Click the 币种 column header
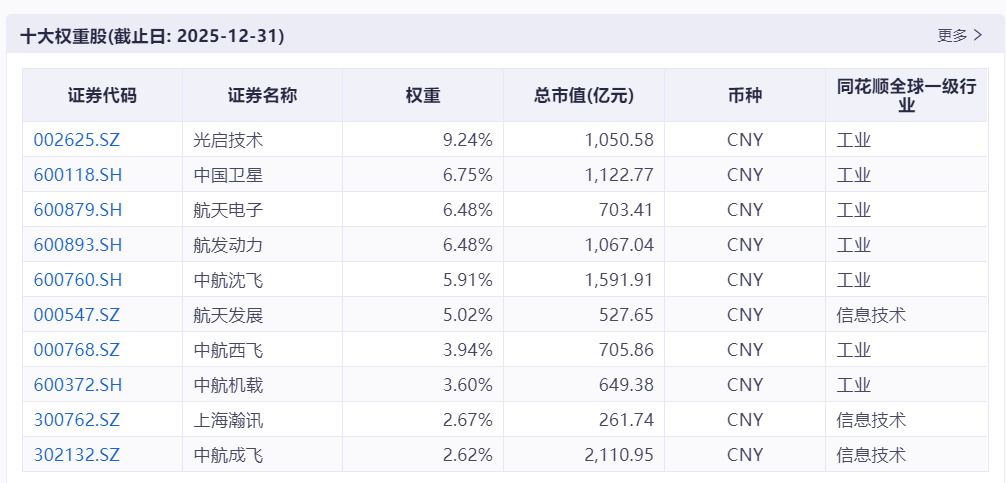The width and height of the screenshot is (1006, 483). click(745, 96)
